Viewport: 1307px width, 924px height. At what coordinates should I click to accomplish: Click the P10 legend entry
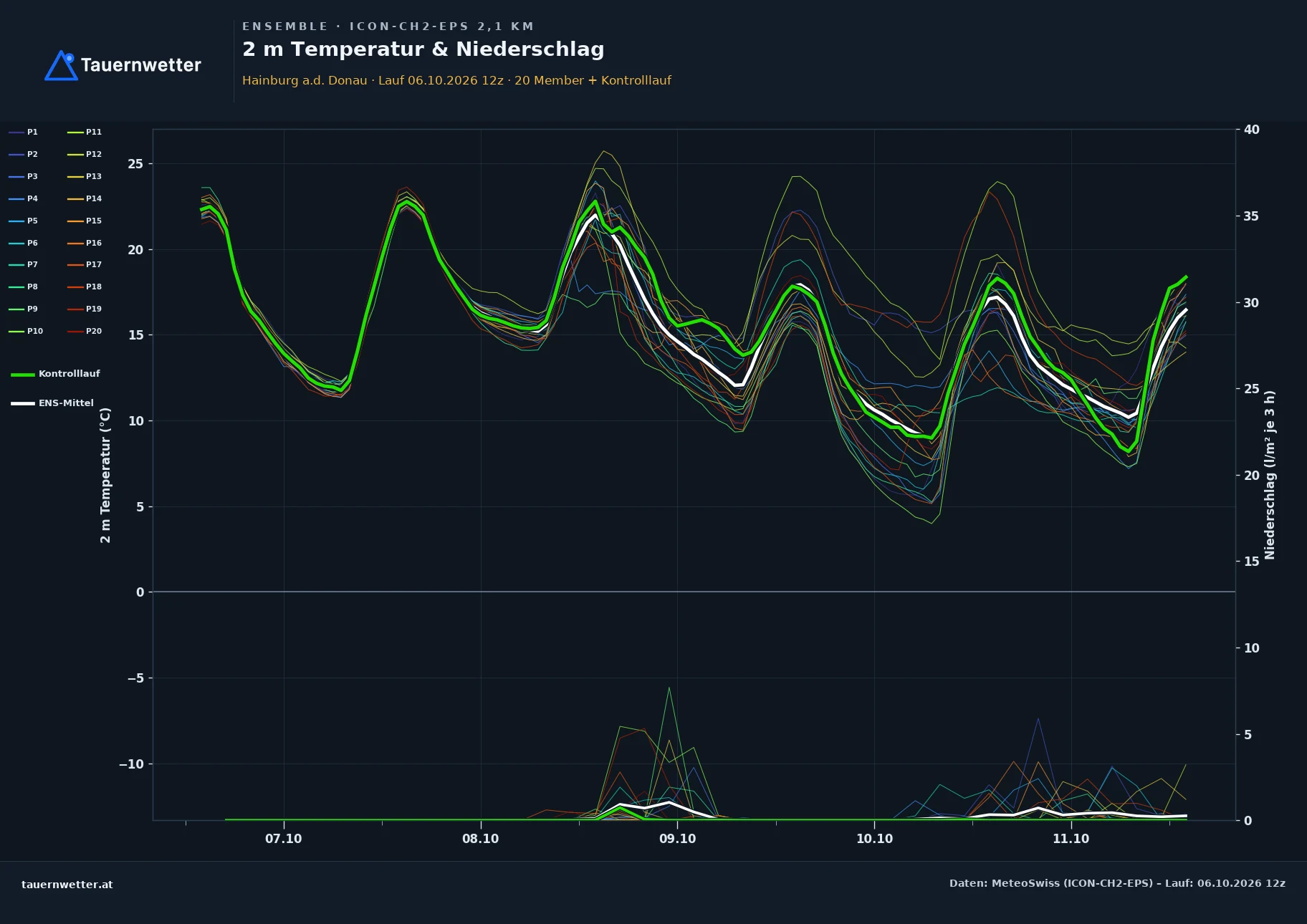(26, 331)
